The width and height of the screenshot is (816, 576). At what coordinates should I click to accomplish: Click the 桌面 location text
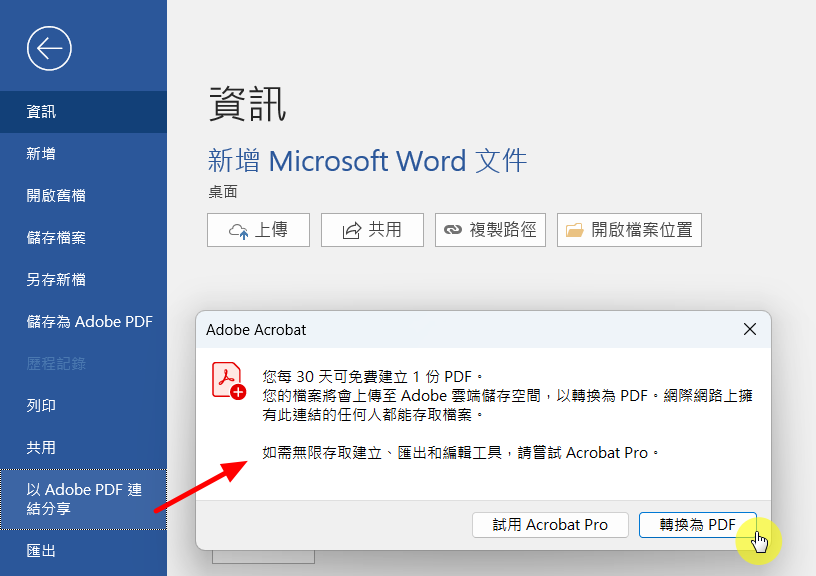[x=223, y=192]
